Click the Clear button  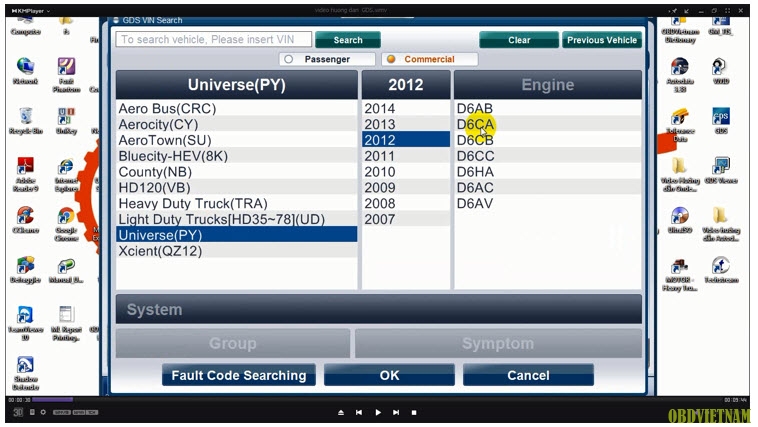point(519,40)
